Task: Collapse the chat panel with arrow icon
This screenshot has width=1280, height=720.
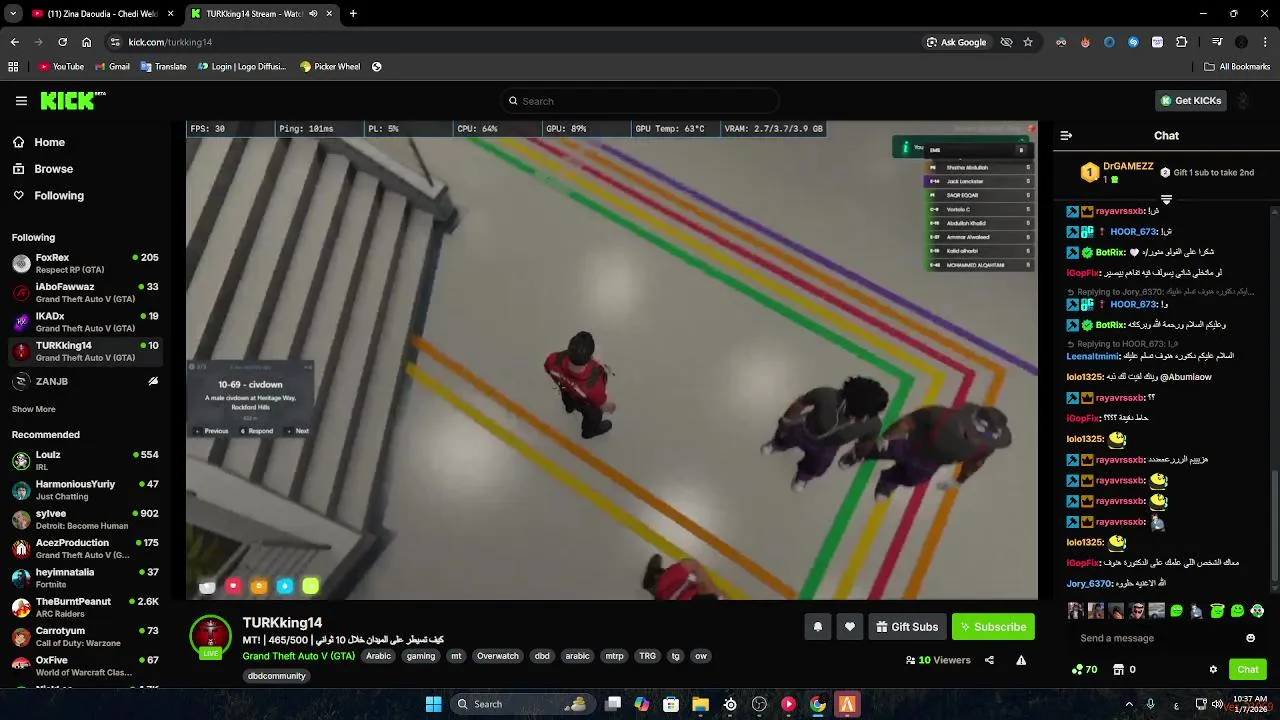Action: click(1066, 135)
